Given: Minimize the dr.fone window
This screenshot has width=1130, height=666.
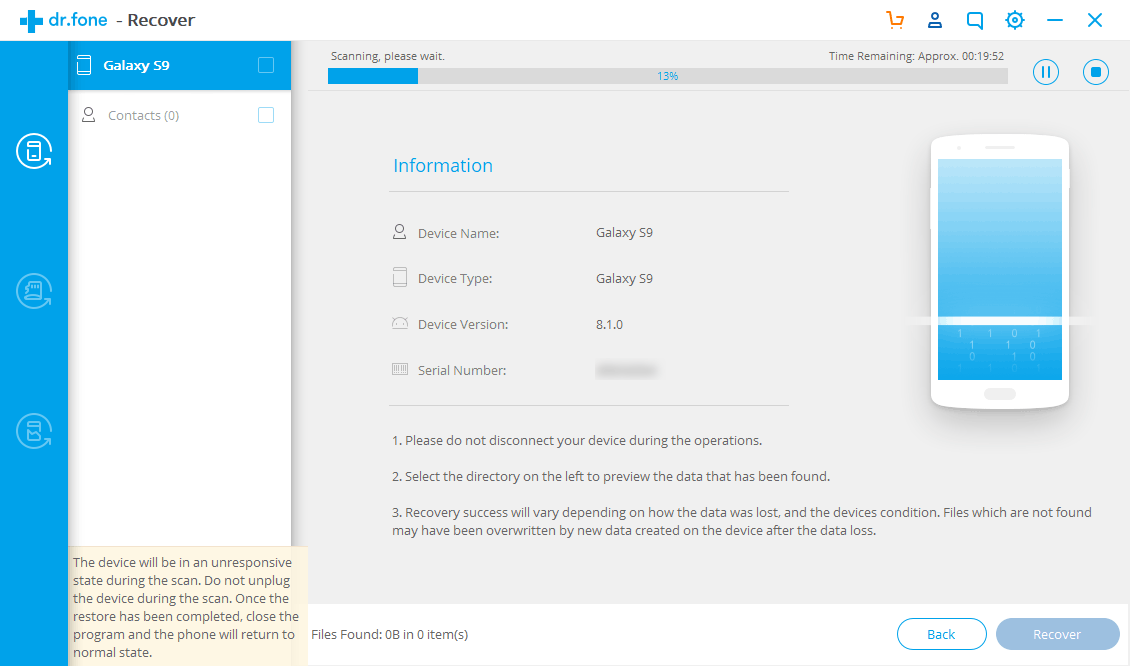Looking at the screenshot, I should 1054,20.
